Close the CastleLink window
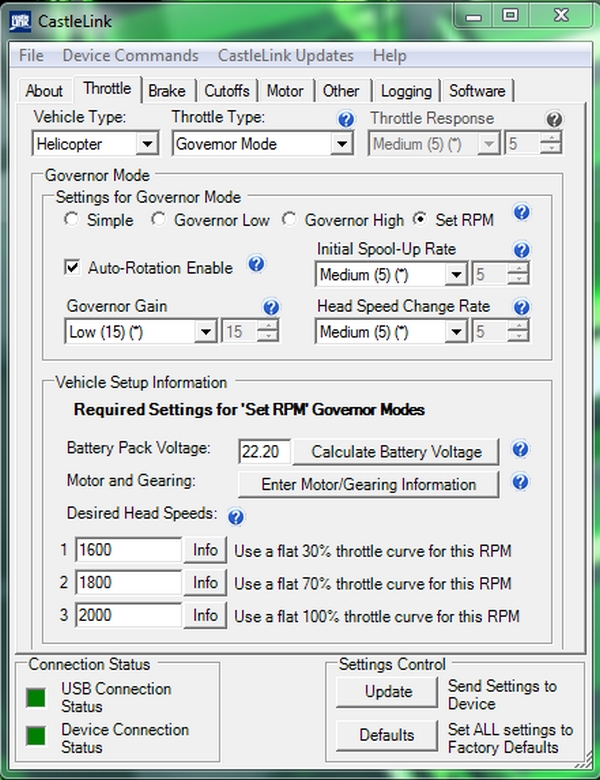The height and width of the screenshot is (780, 600). click(x=561, y=15)
